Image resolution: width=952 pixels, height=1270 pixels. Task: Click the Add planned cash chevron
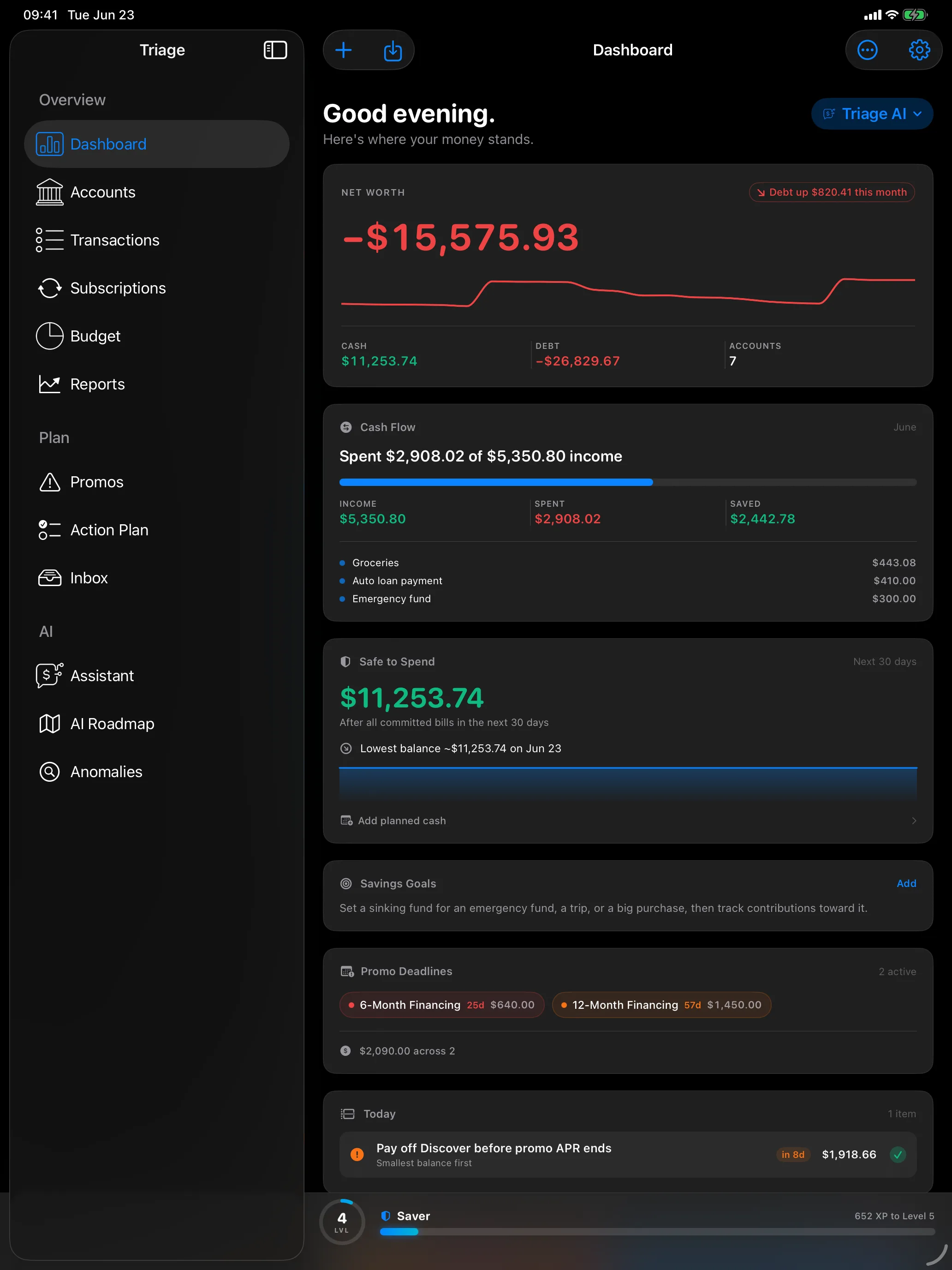(914, 821)
